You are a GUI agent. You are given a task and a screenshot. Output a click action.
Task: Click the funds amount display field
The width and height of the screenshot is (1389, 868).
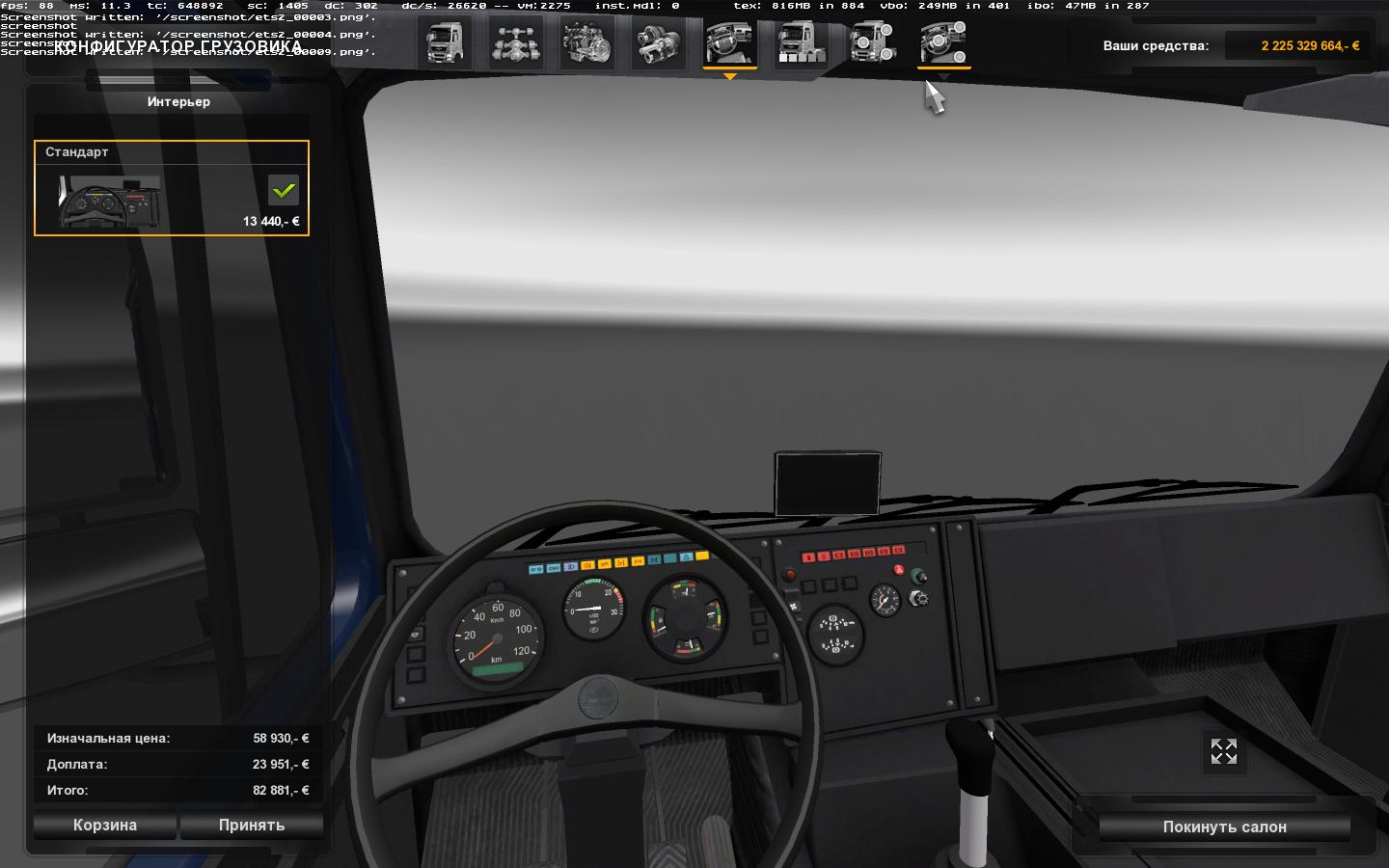(1295, 45)
